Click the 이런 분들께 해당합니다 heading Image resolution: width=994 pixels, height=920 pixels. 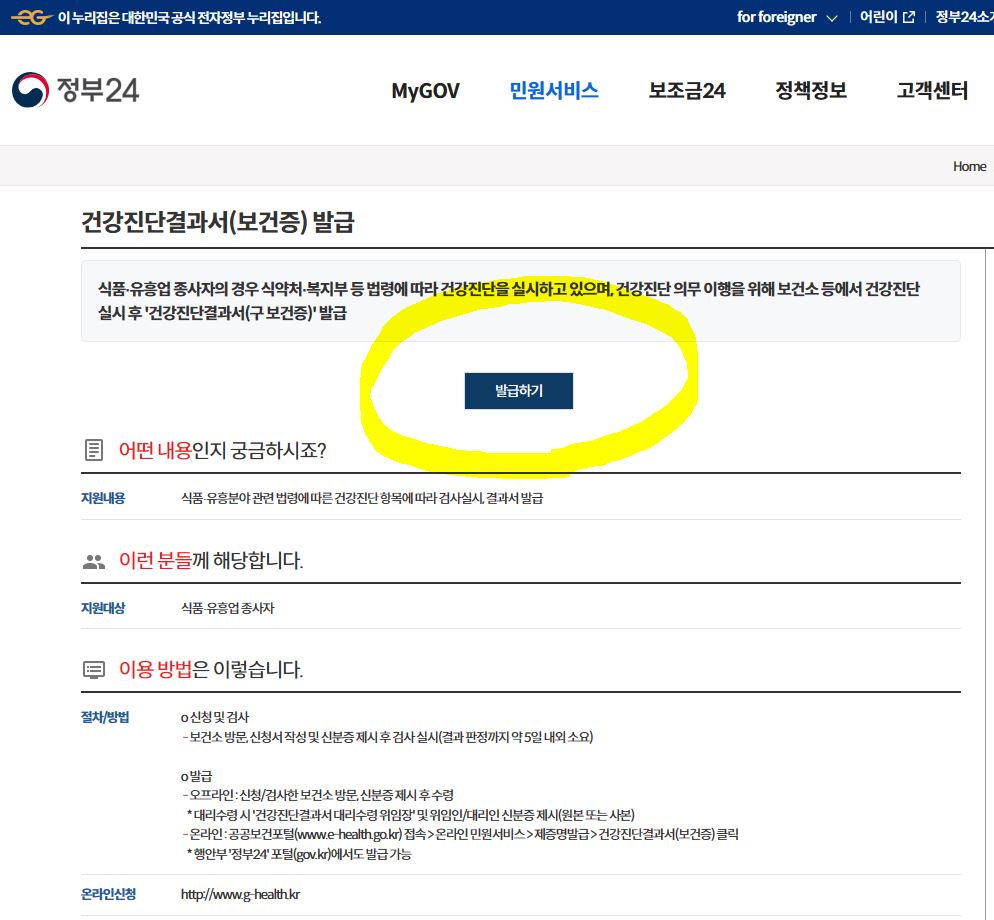click(211, 560)
